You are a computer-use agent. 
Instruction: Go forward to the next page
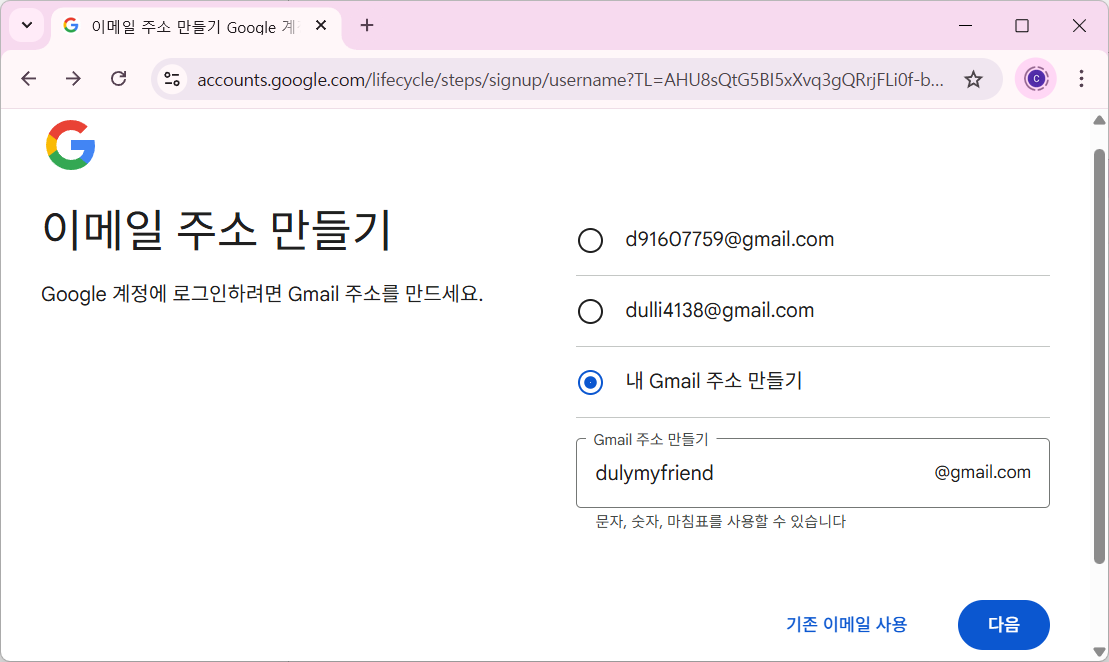click(73, 79)
